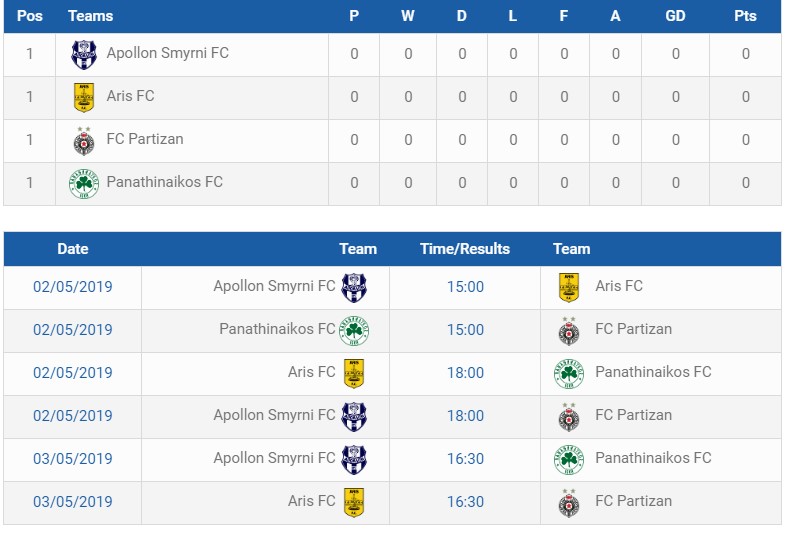811x534 pixels.
Task: Click first 02/05/2019 date link
Action: (72, 287)
